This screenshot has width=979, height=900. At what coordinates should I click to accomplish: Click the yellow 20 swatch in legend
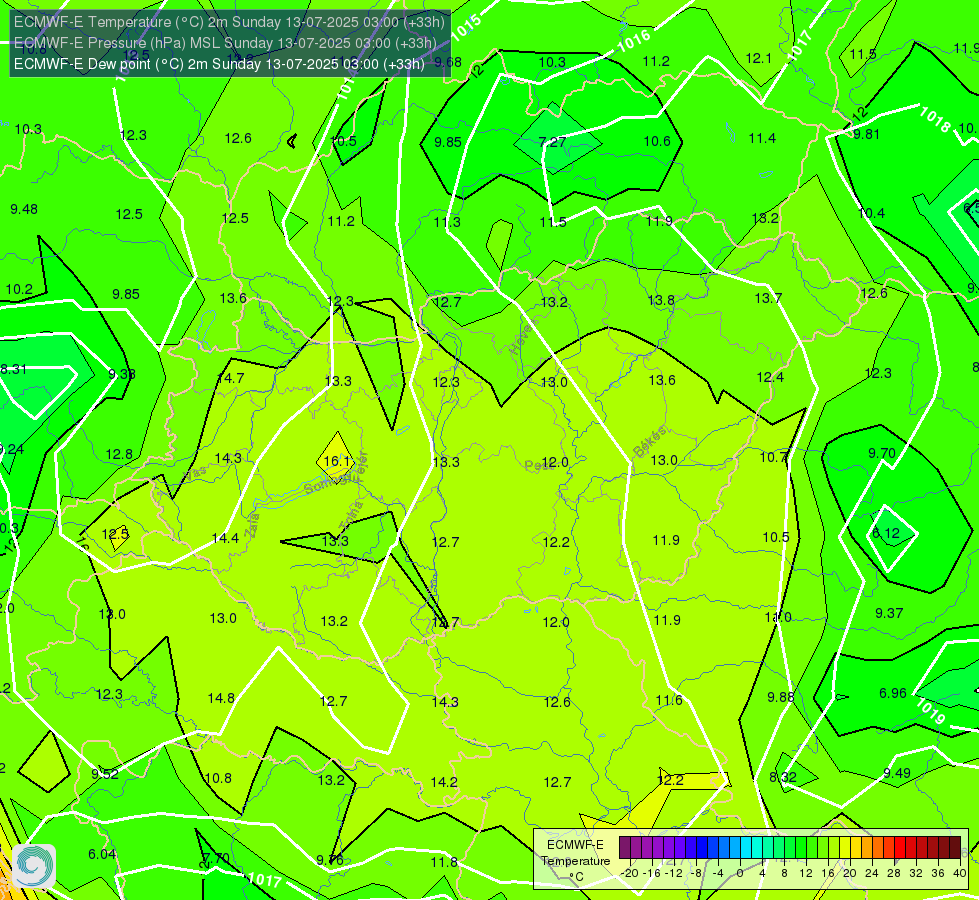[845, 848]
